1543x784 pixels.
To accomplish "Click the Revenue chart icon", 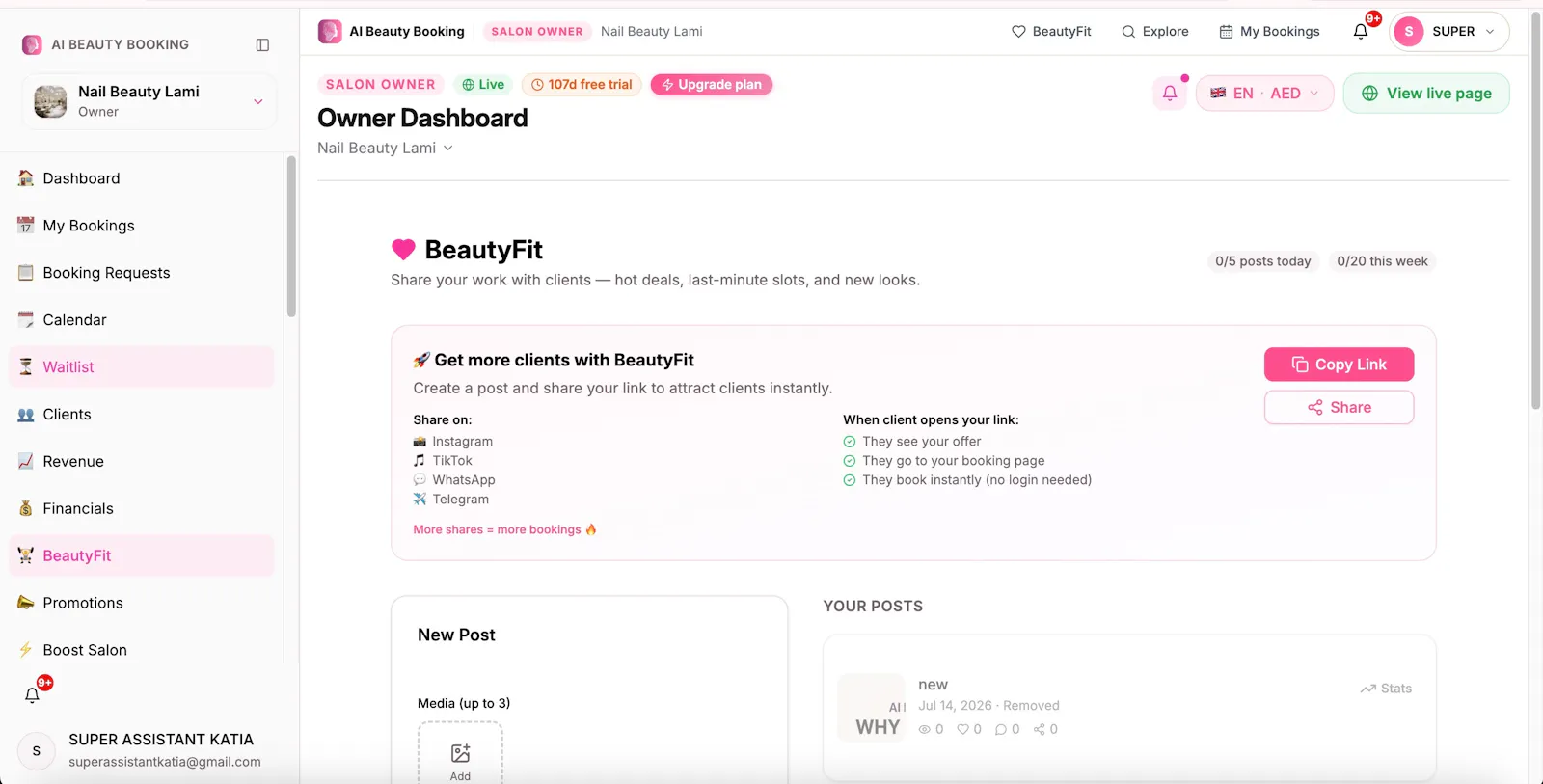I will [x=26, y=462].
